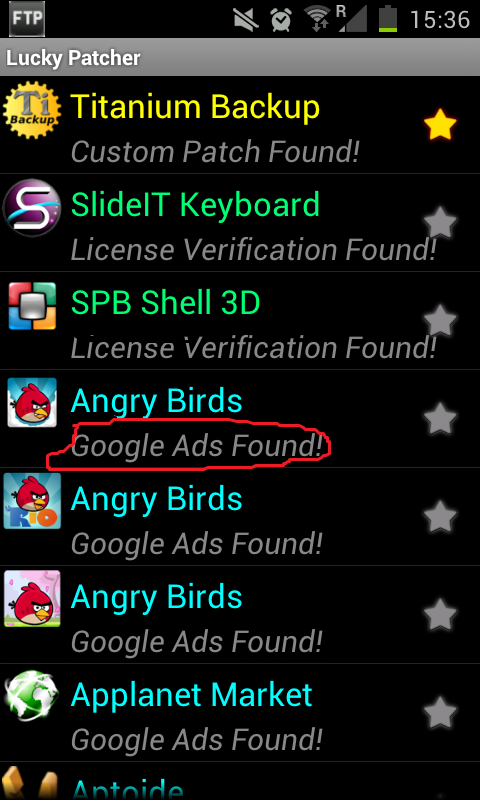Select the SlideIT Keyboard title text
The width and height of the screenshot is (480, 800).
pos(195,205)
